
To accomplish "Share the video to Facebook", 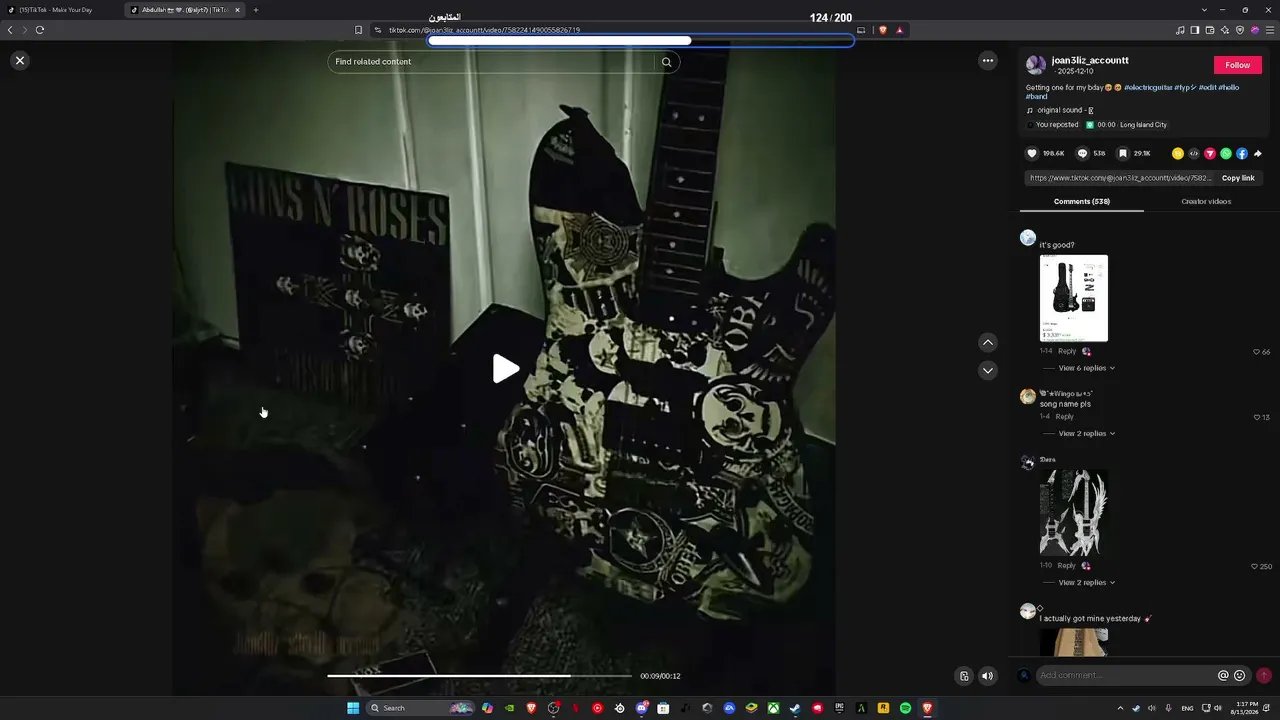I will coord(1242,154).
